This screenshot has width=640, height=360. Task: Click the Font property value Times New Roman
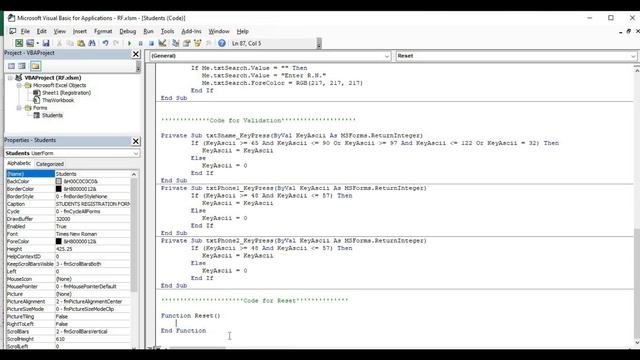click(x=93, y=234)
